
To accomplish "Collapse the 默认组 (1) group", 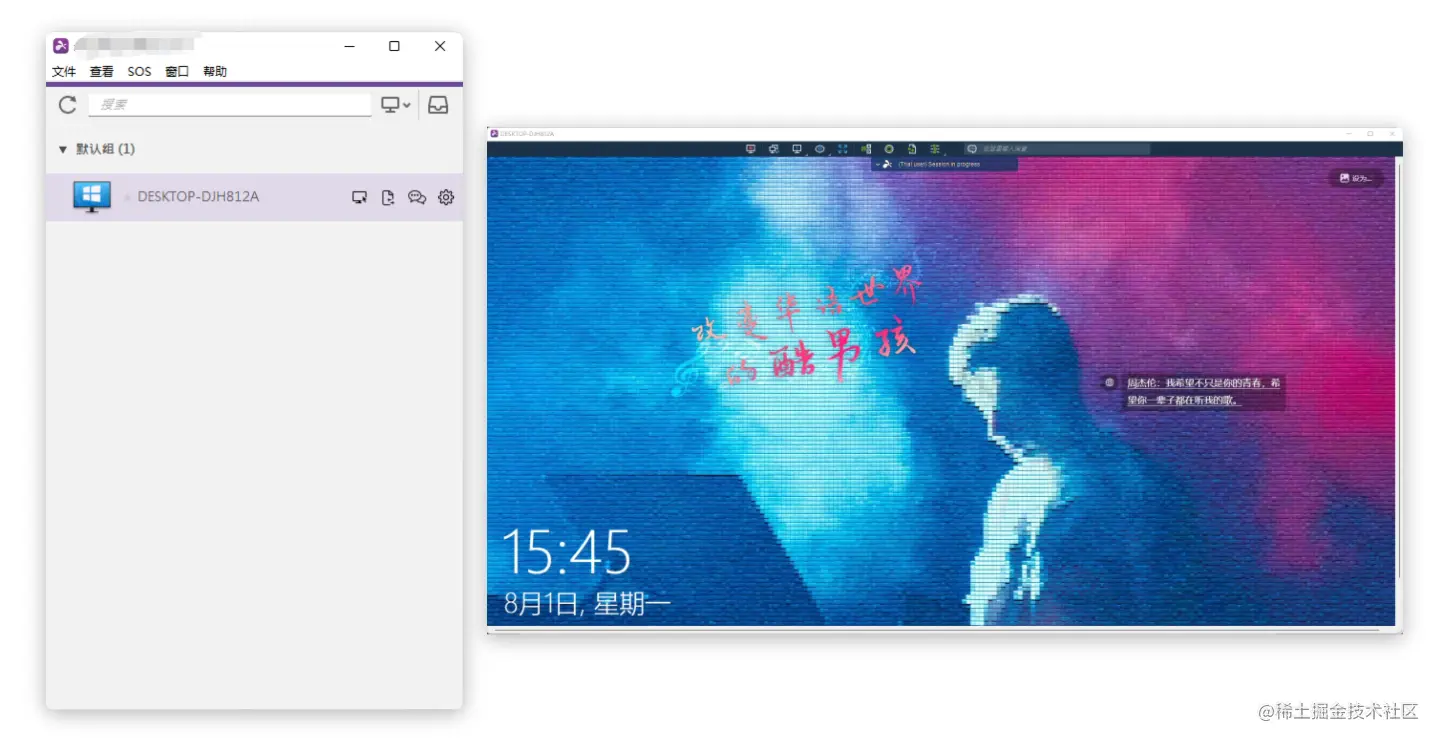I will pos(63,149).
